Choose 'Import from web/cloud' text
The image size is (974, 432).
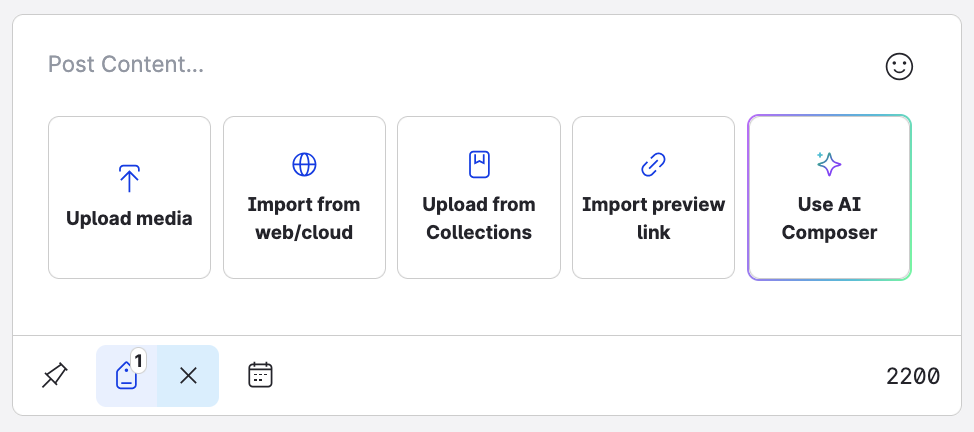(x=304, y=218)
